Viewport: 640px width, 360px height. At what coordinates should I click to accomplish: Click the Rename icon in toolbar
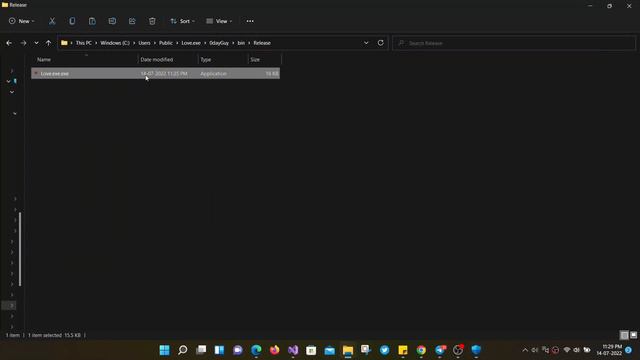tap(112, 21)
